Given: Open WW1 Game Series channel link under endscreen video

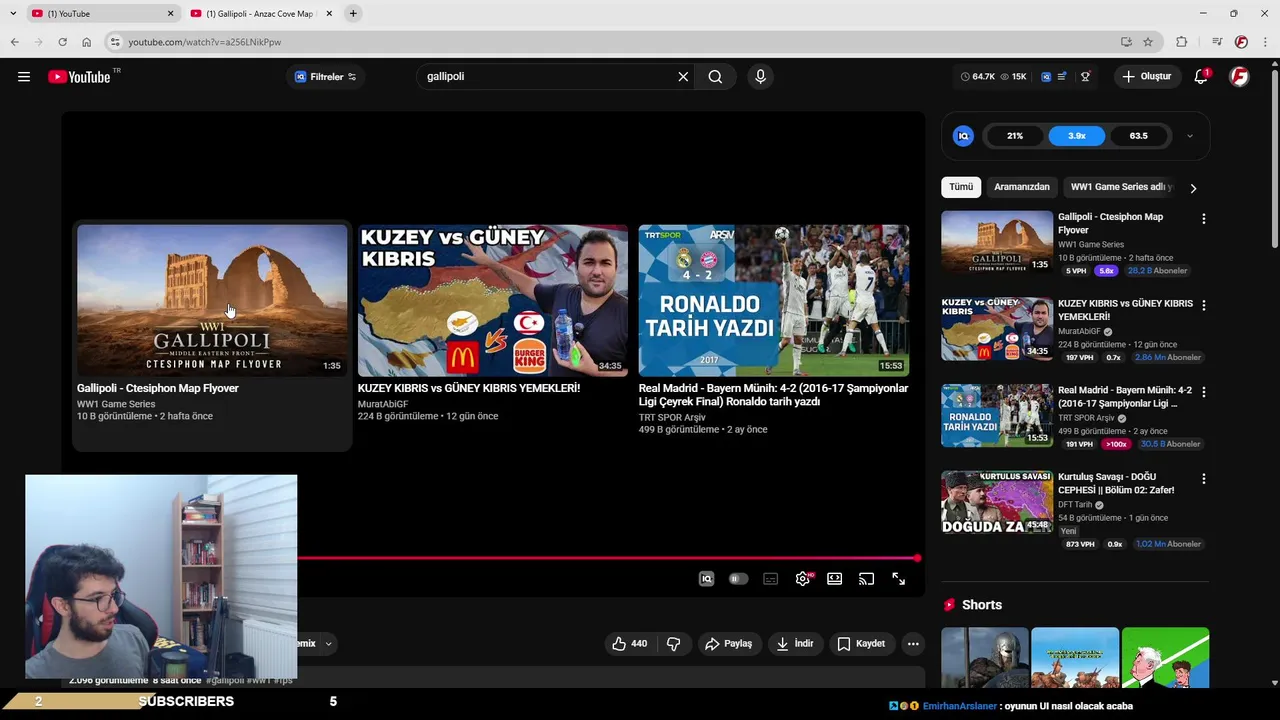Looking at the screenshot, I should click(116, 404).
